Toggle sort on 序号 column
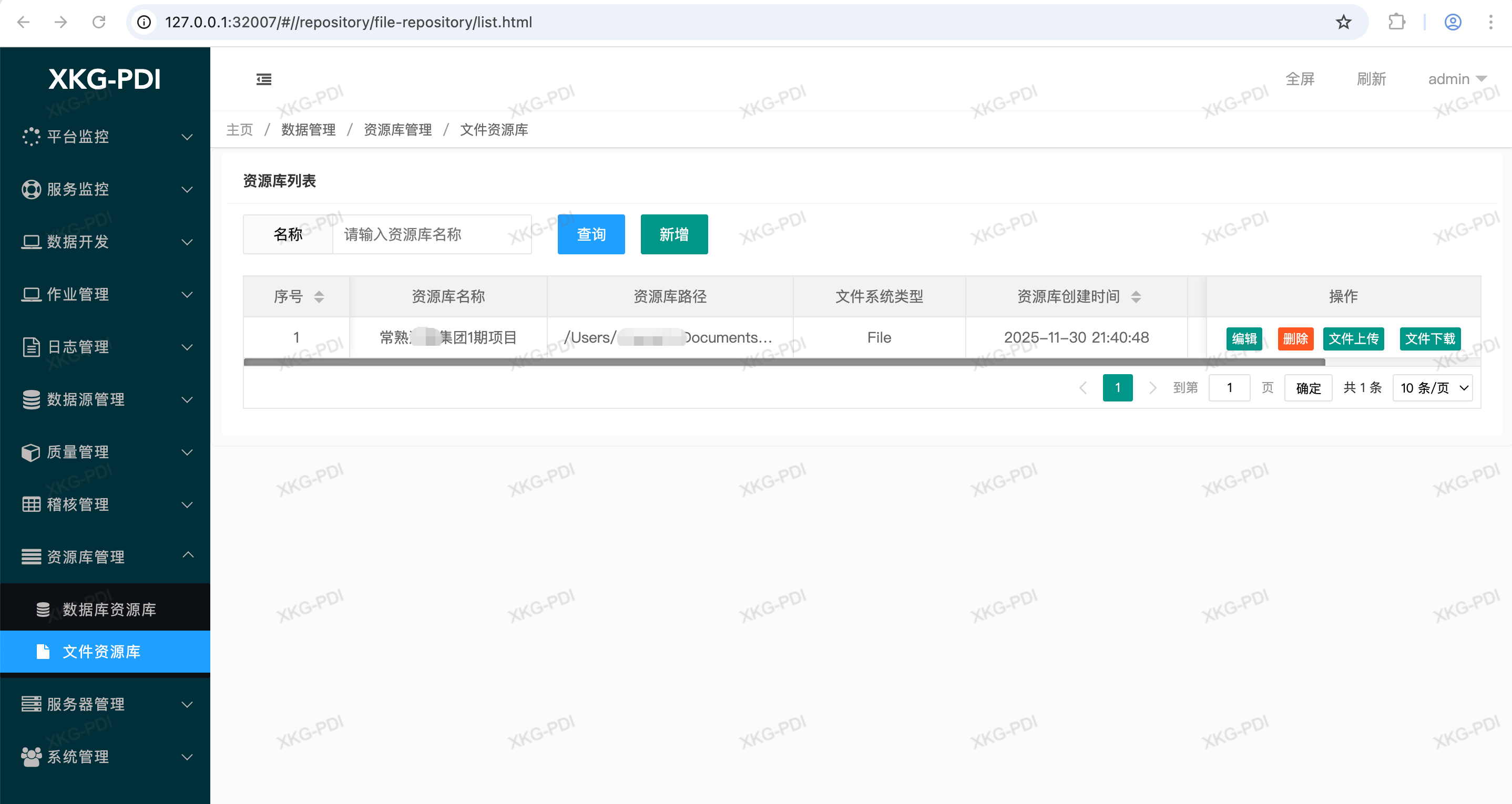 tap(319, 297)
